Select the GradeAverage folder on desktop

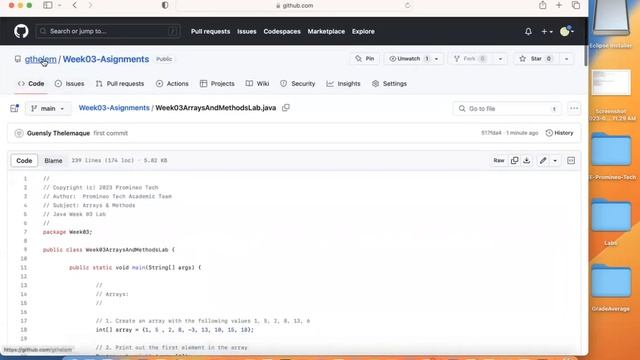tap(611, 288)
